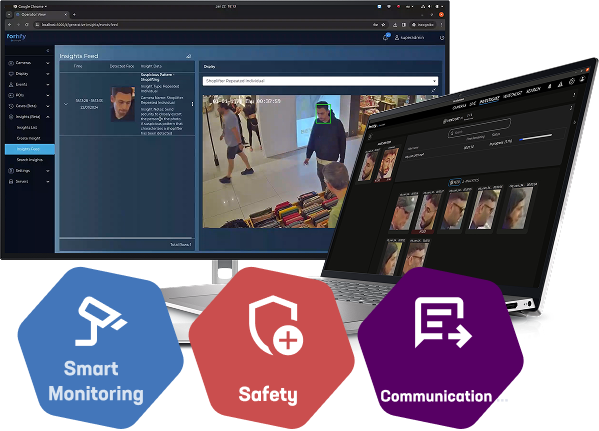Click the browser bookmark star icon
This screenshot has width=599, height=431.
(x=383, y=24)
